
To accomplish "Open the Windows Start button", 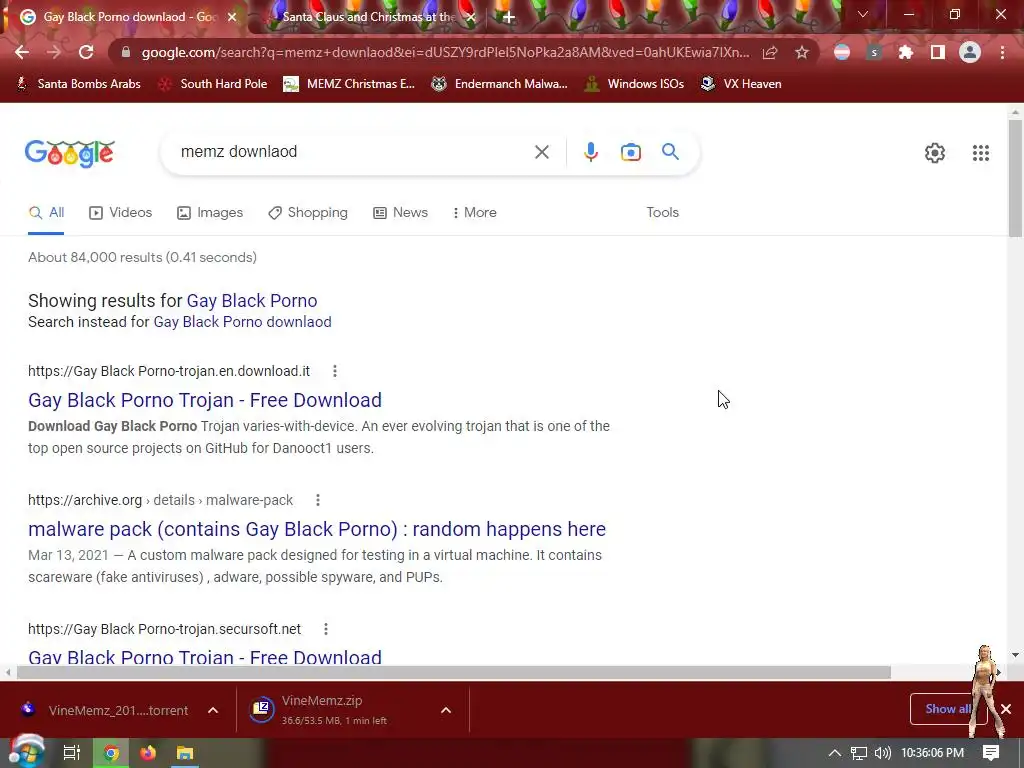I will (26, 752).
